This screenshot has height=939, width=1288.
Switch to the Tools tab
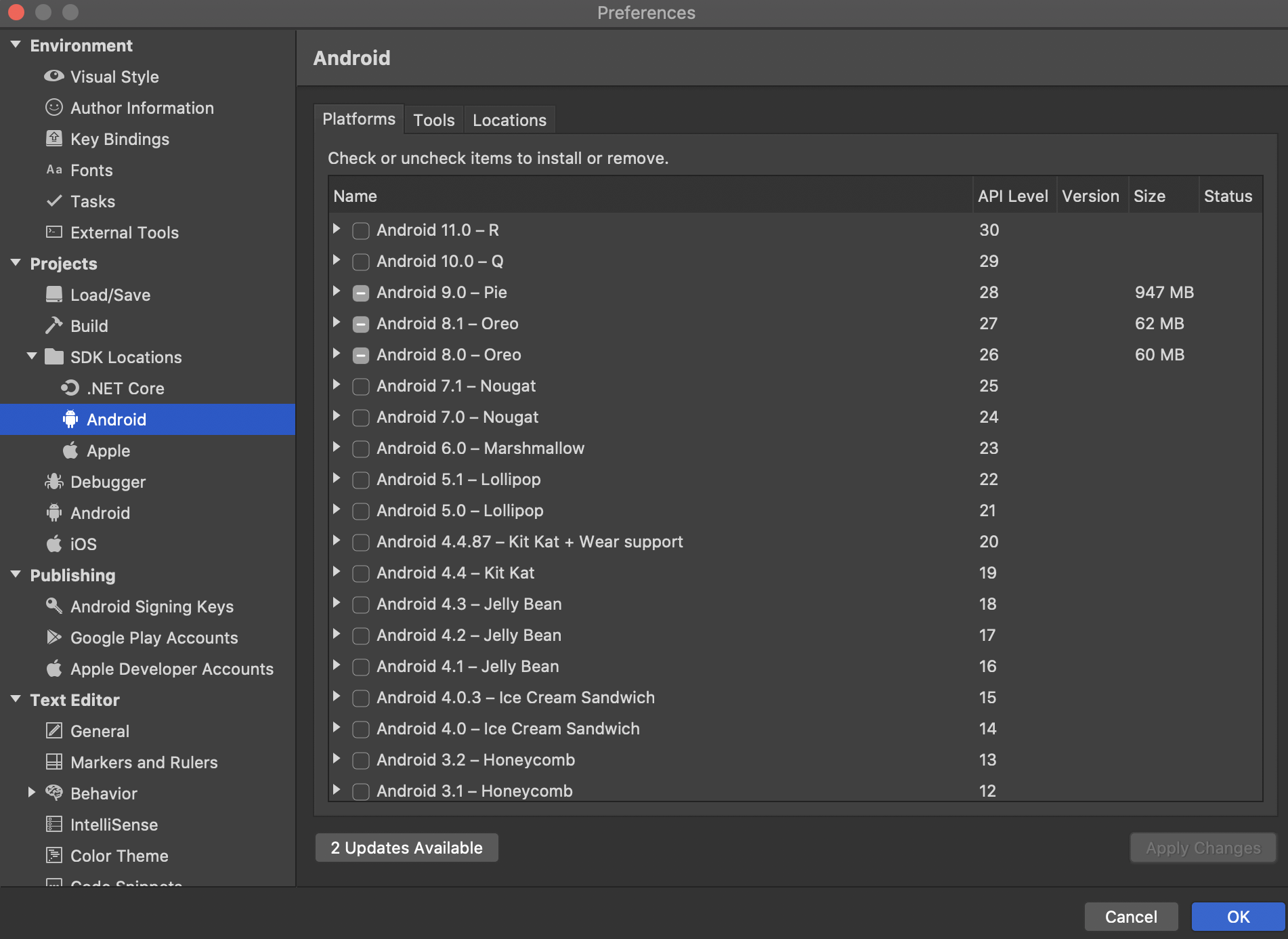point(433,119)
